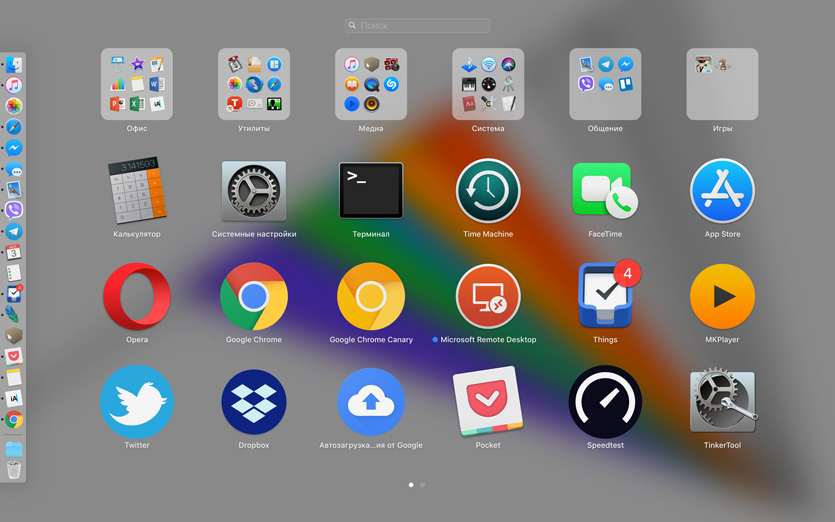The width and height of the screenshot is (835, 522).
Task: Open Системные настройки gear icon
Action: pos(254,191)
